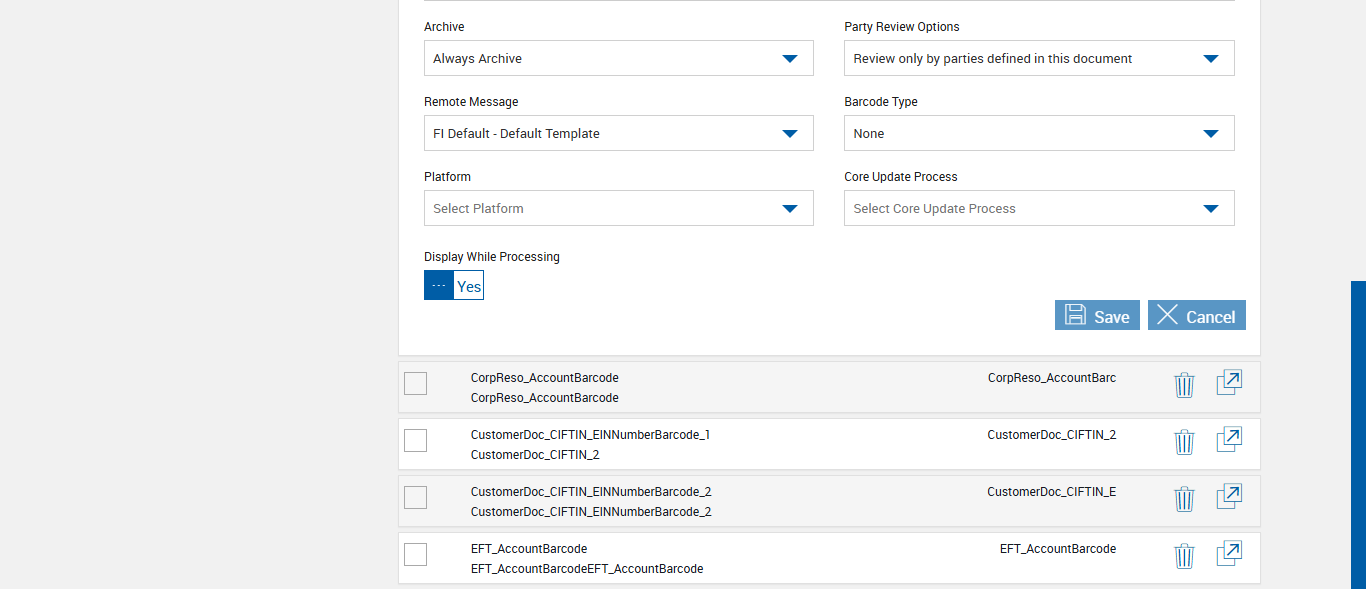Select a platform from Platform dropdown
This screenshot has height=589, width=1366.
tap(618, 208)
